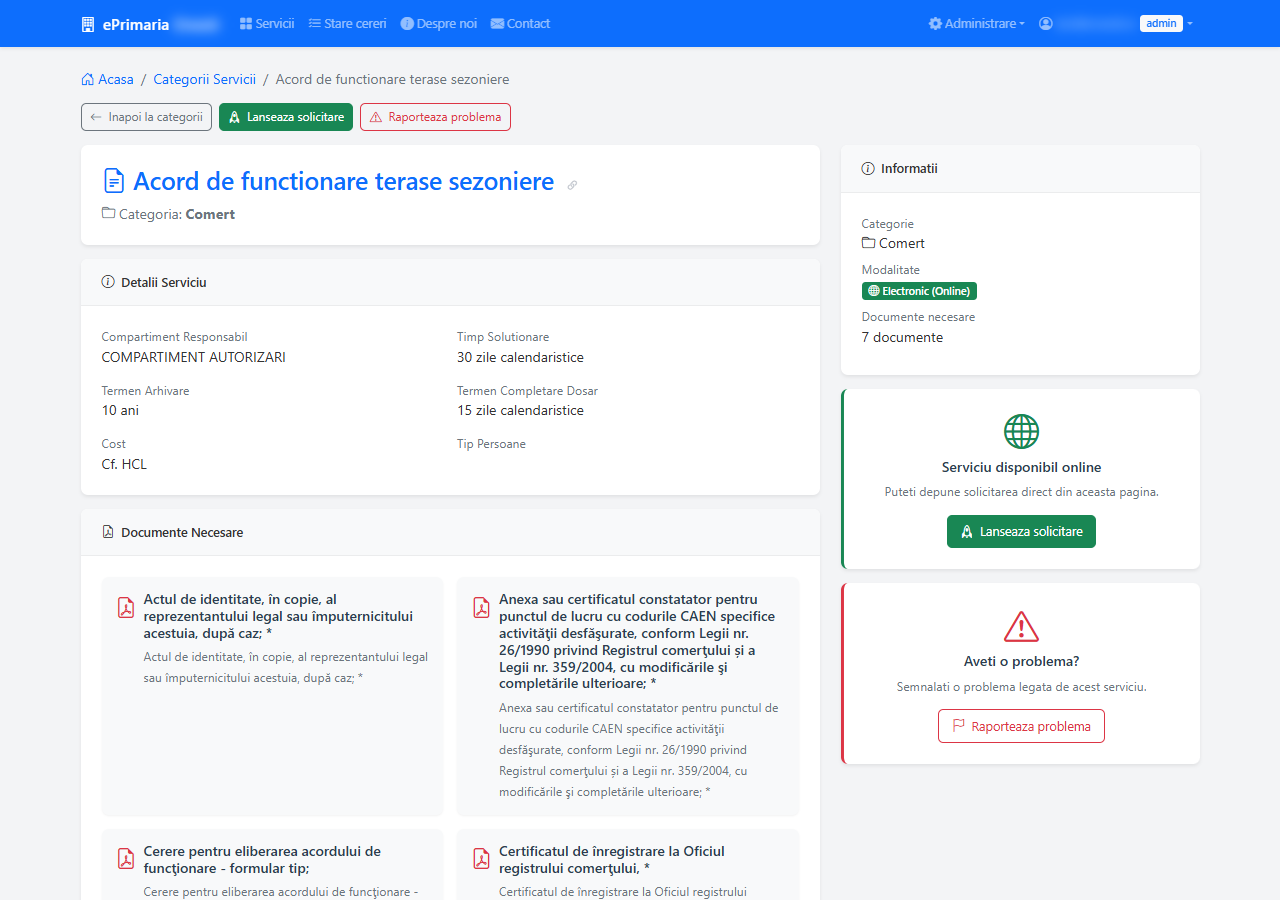The width and height of the screenshot is (1280, 900).
Task: Click PDF icon for Actul de identitate document
Action: coord(126,608)
